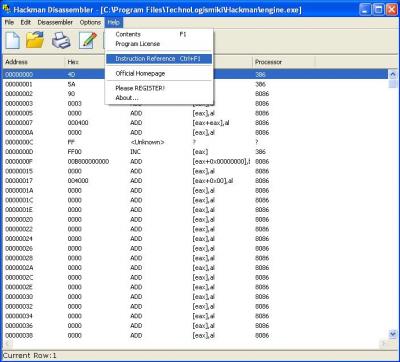This screenshot has width=400, height=362.
Task: Click the New document toolbar icon
Action: tap(13, 40)
